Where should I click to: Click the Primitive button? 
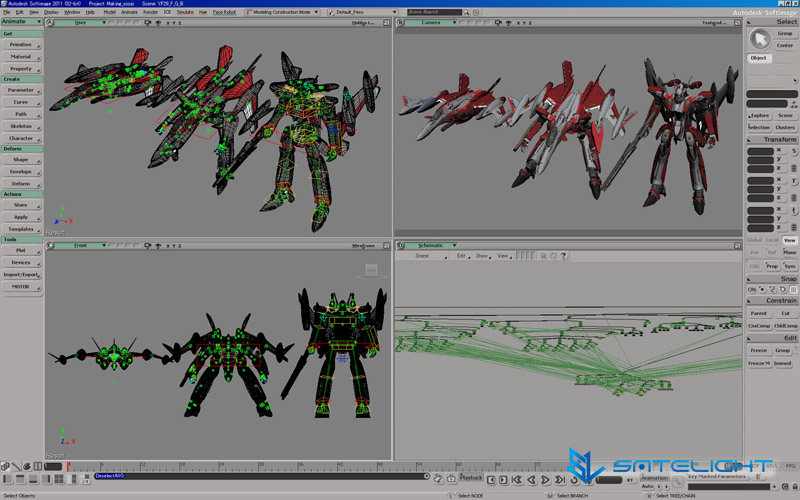click(x=21, y=45)
